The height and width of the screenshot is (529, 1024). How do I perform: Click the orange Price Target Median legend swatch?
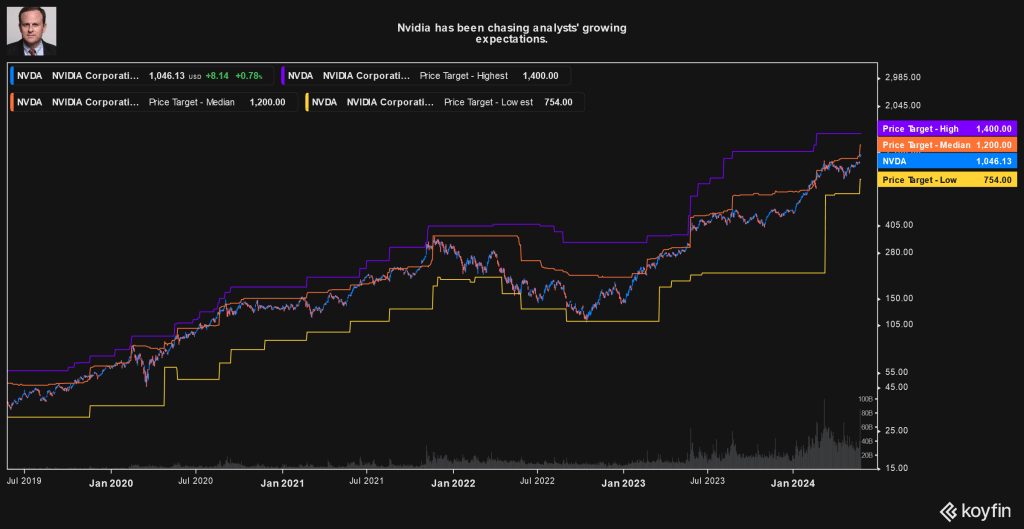pos(11,102)
